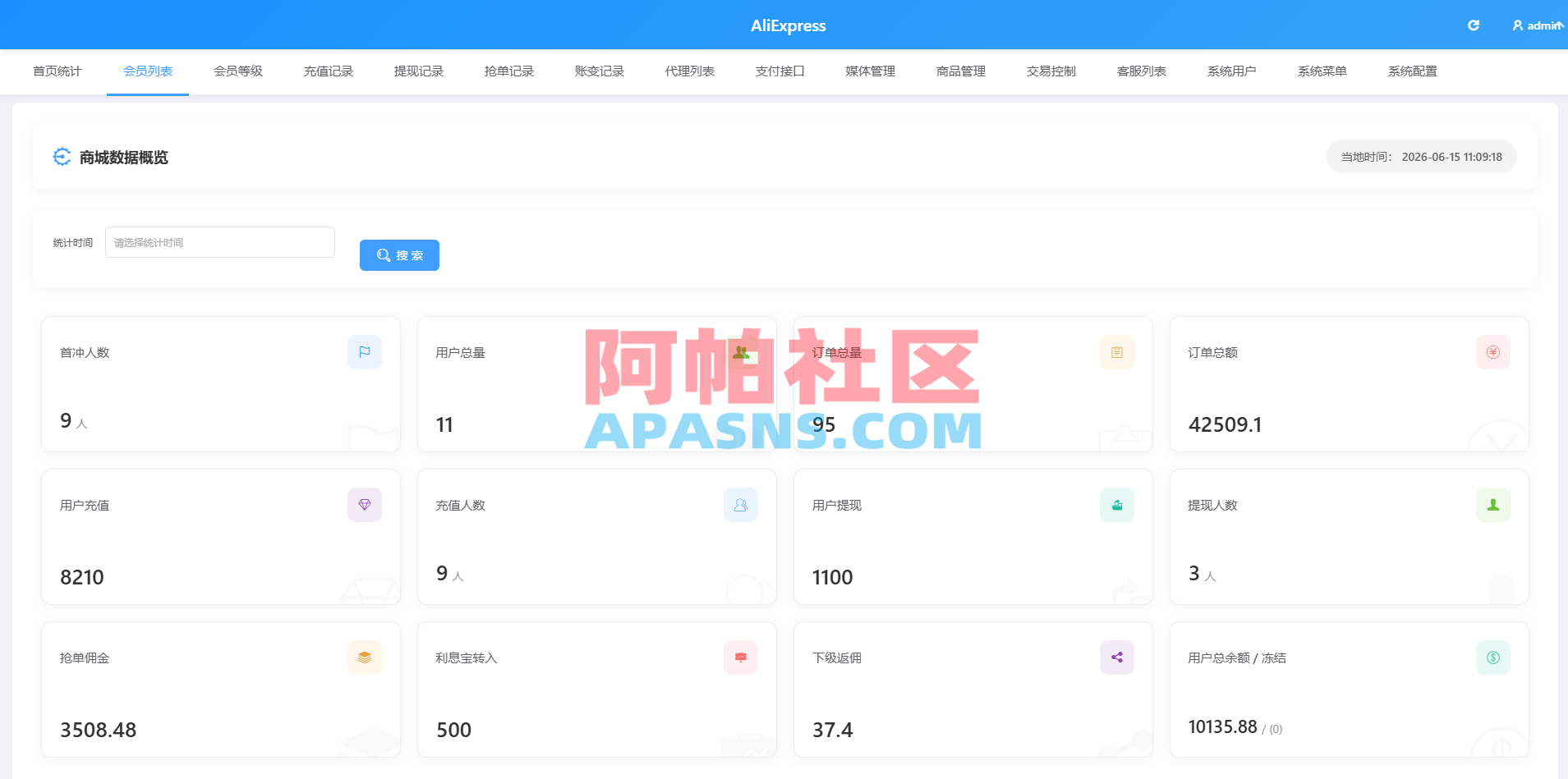Click the 当地时间 clock badge
Viewport: 1568px width, 779px height.
1422,157
